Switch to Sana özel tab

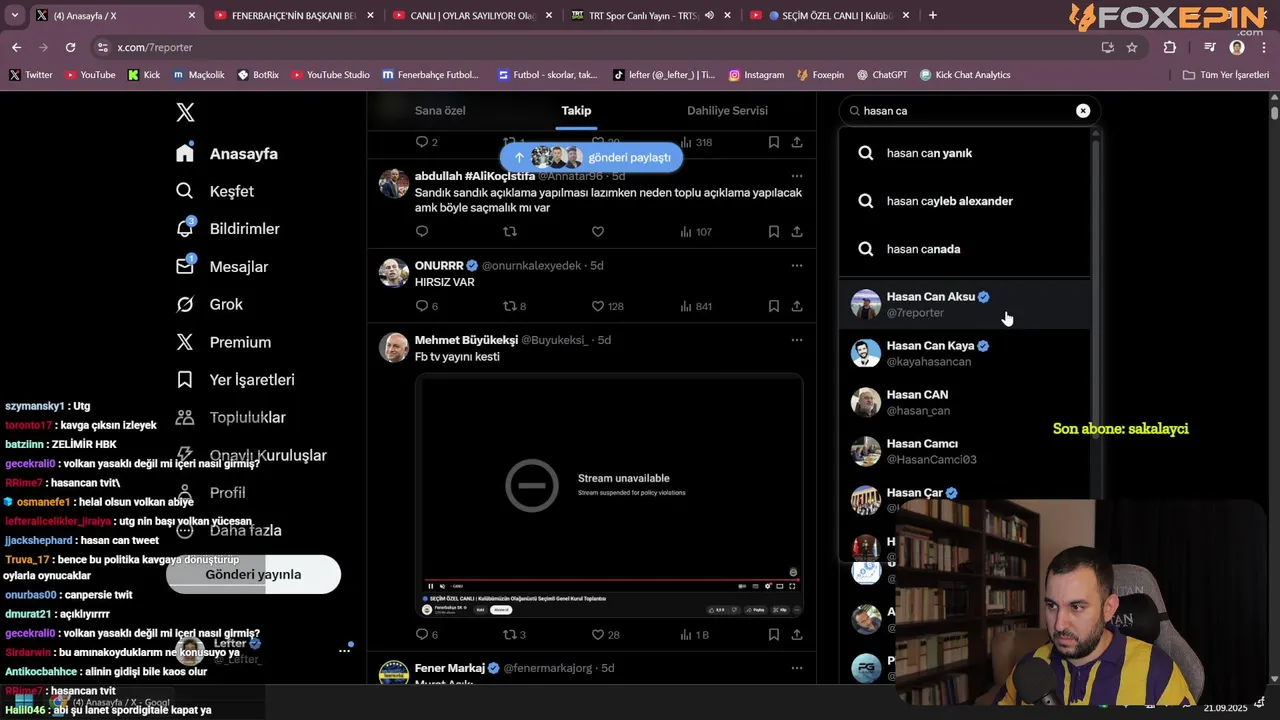(440, 111)
